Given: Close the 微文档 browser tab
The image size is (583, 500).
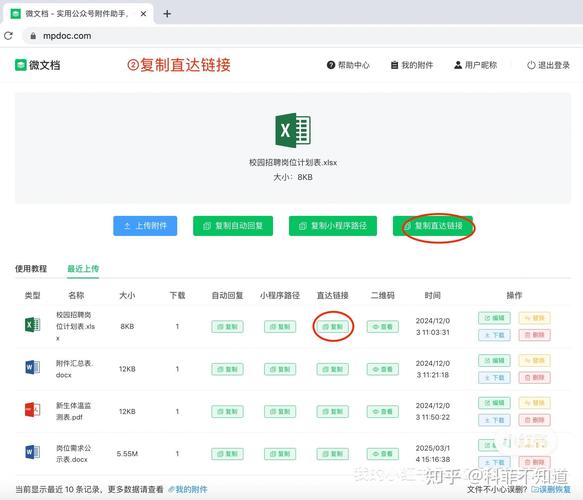Looking at the screenshot, I should [143, 14].
